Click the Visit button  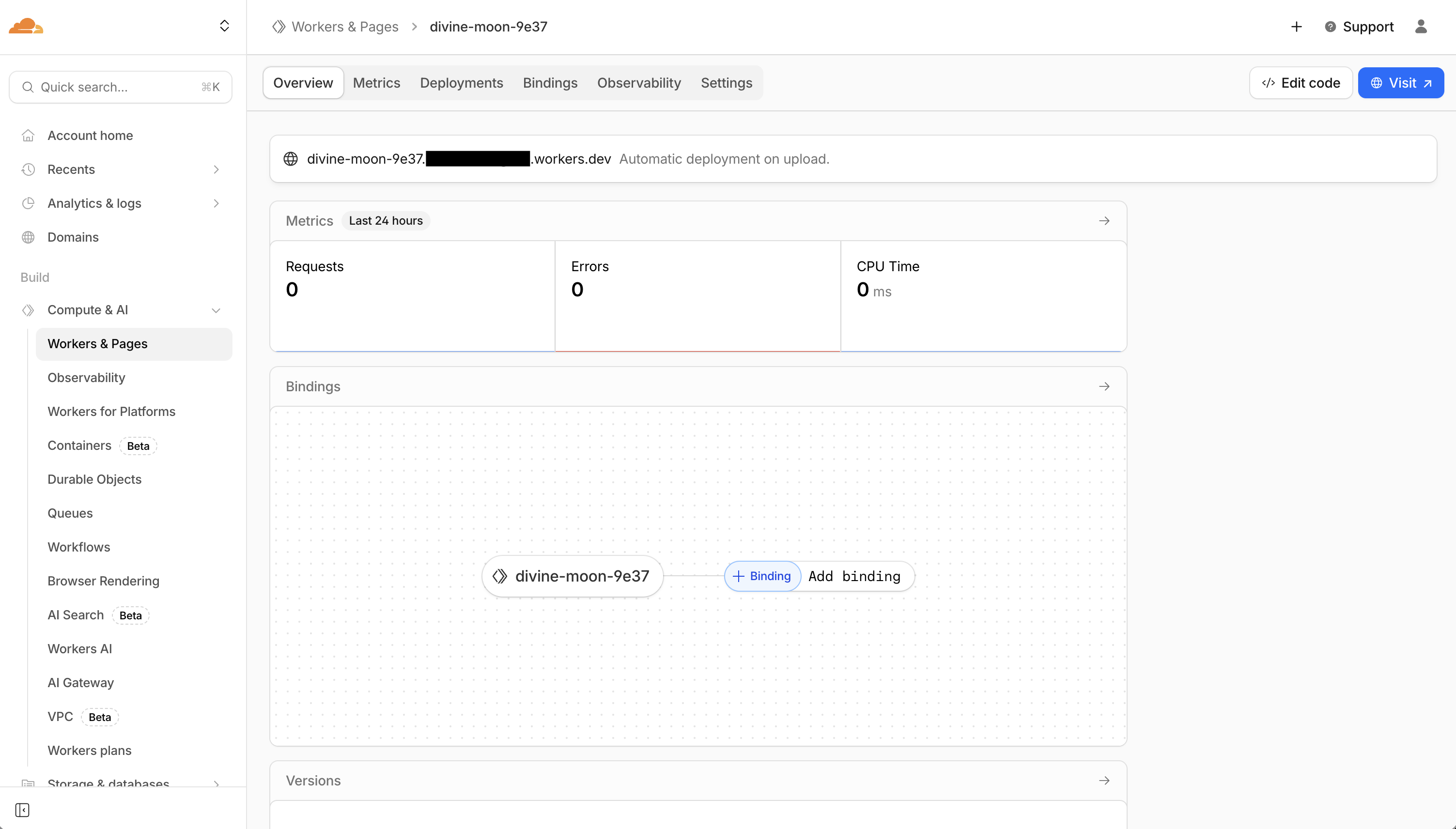click(1401, 82)
